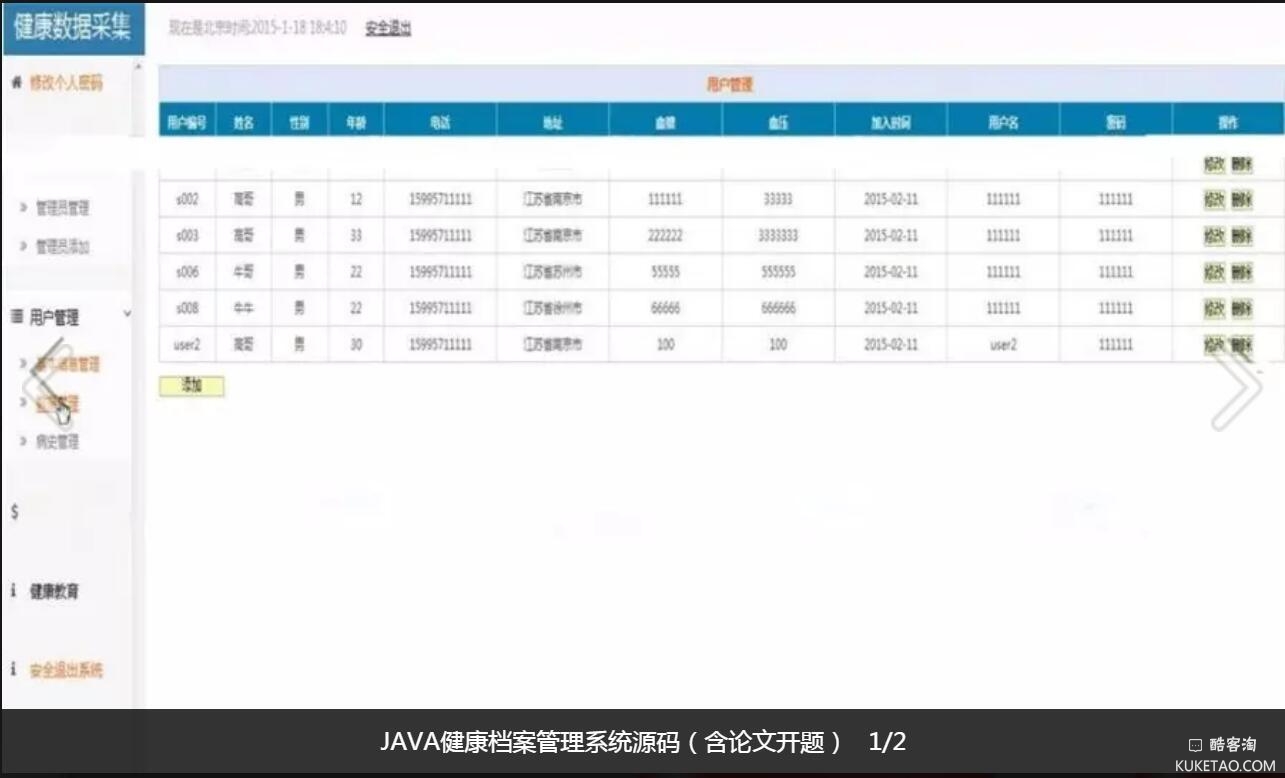The image size is (1285, 778).
Task: Click the user ID cell s002
Action: [187, 199]
